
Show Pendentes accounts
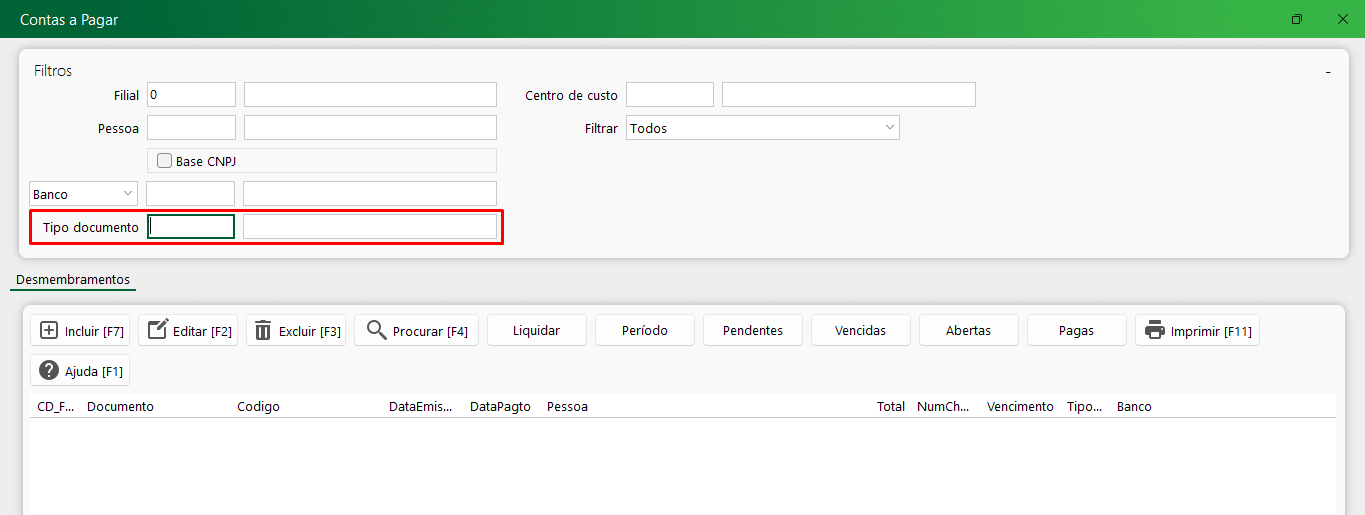752,331
